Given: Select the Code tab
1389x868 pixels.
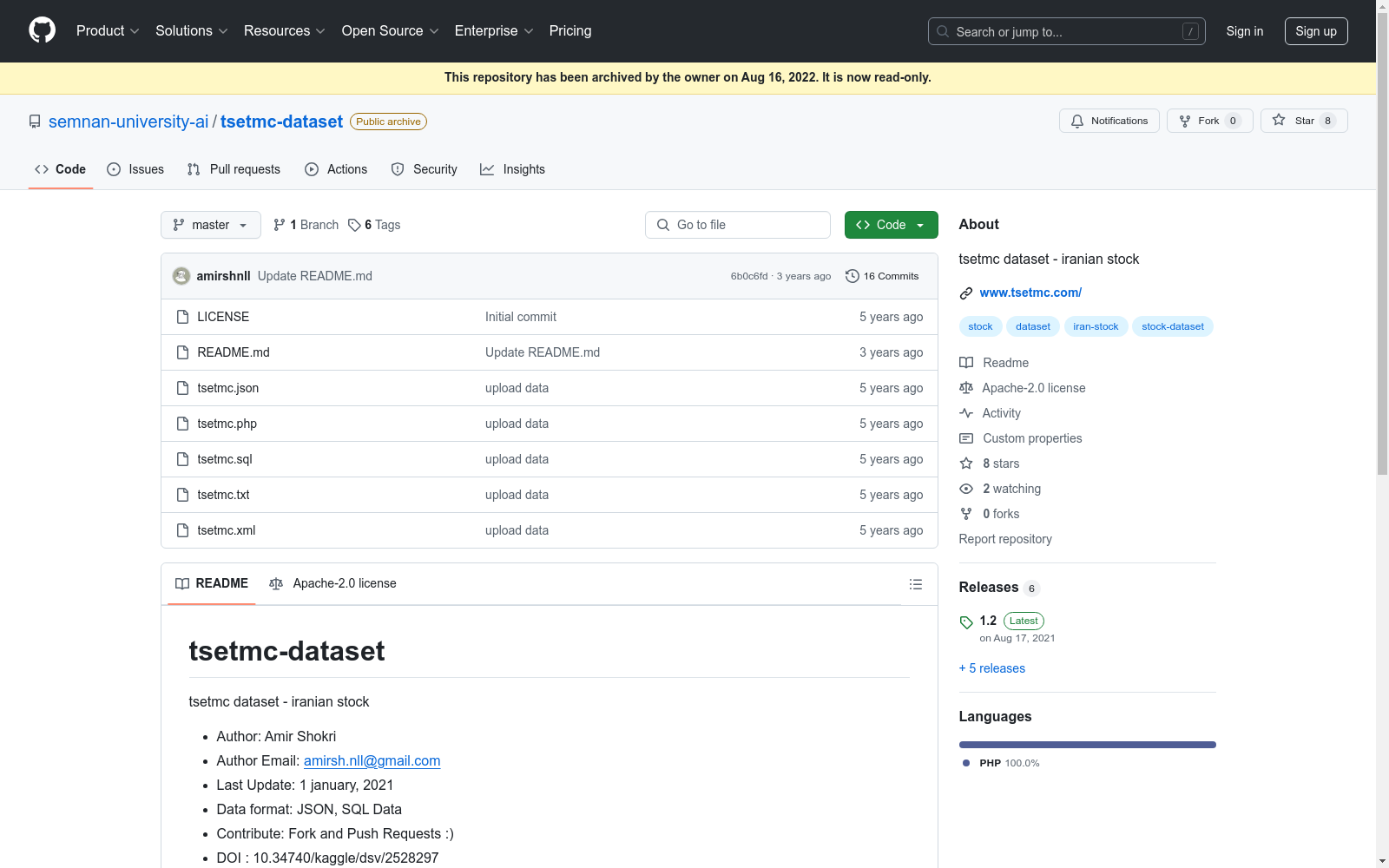Looking at the screenshot, I should tap(61, 169).
